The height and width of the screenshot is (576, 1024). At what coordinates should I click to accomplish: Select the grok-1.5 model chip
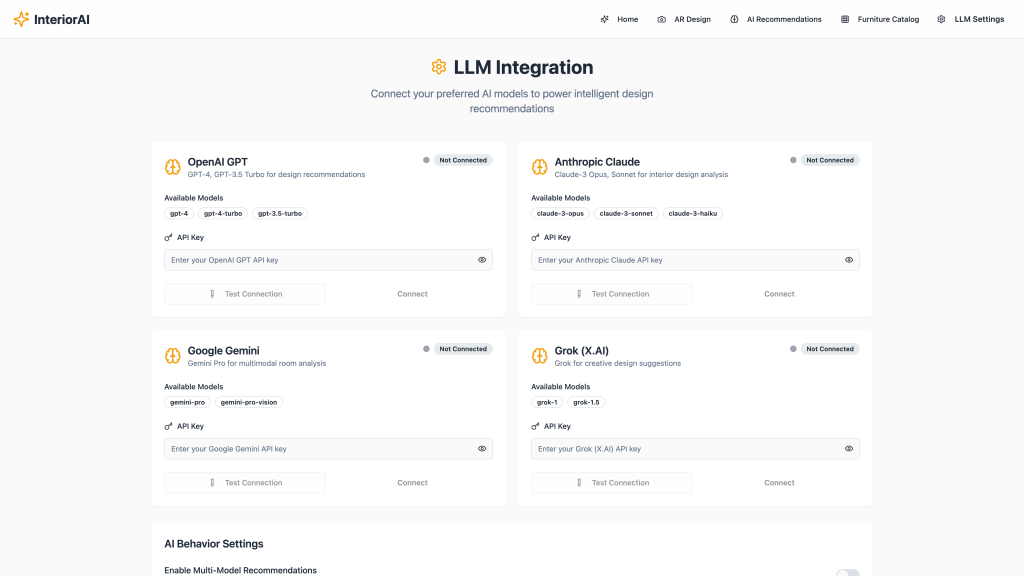pos(586,402)
